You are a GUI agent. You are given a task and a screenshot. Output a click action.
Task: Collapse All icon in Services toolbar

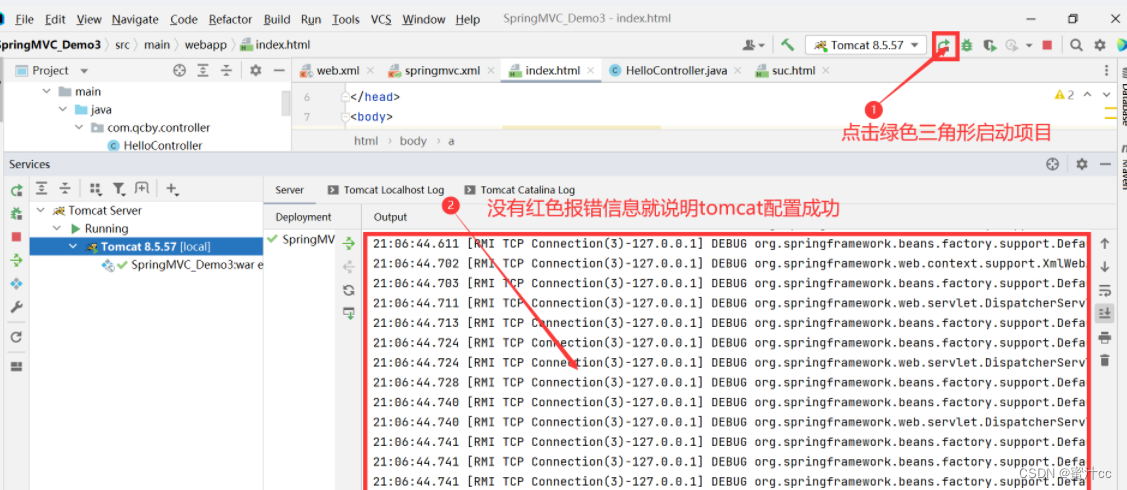(x=65, y=188)
